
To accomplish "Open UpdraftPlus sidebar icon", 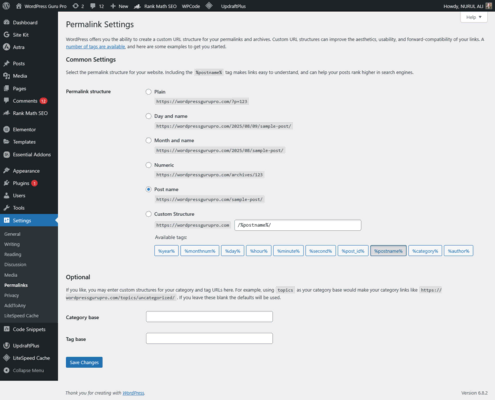I will (6, 345).
